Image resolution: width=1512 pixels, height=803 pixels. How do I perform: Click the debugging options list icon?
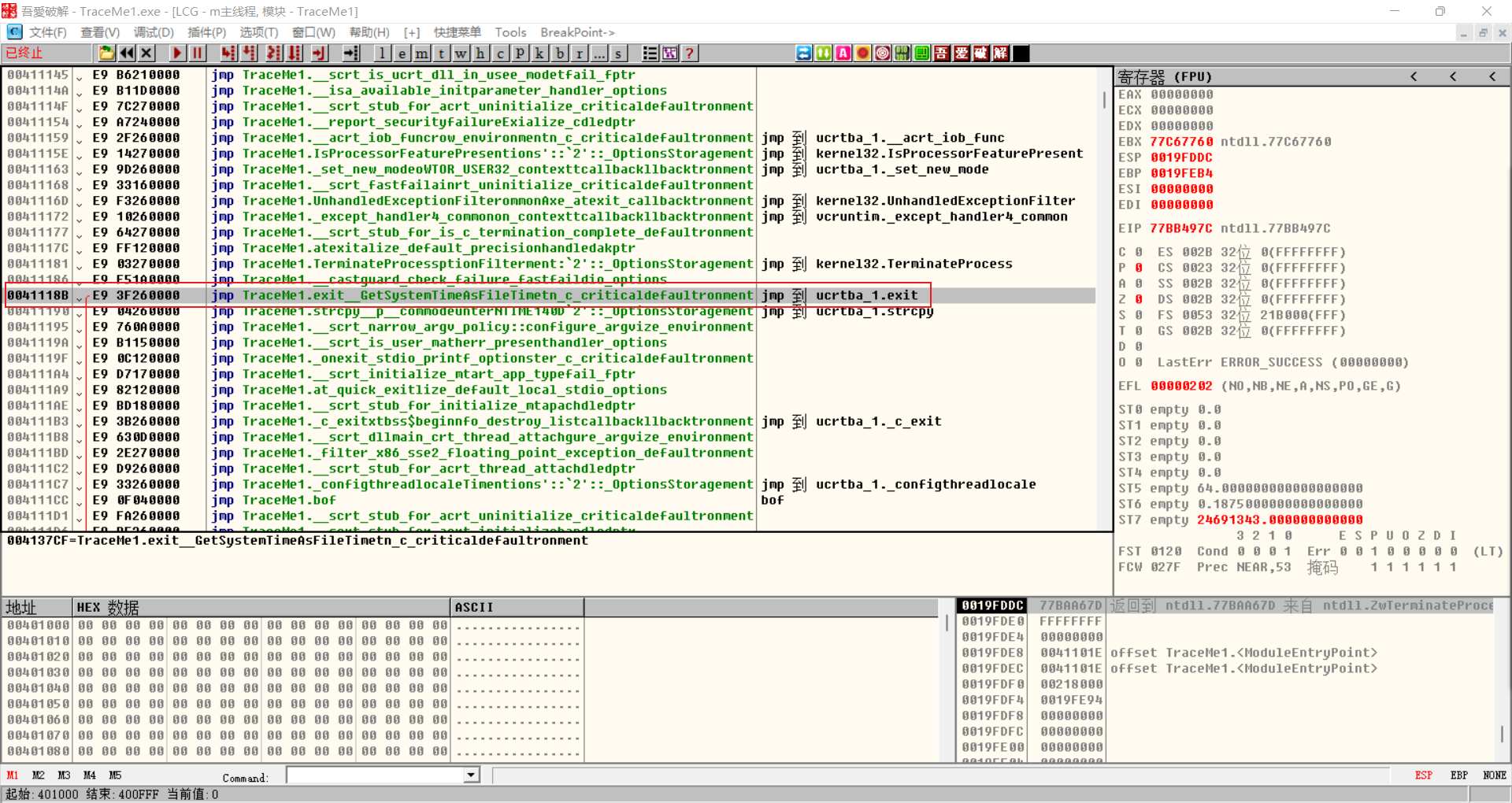coord(650,54)
